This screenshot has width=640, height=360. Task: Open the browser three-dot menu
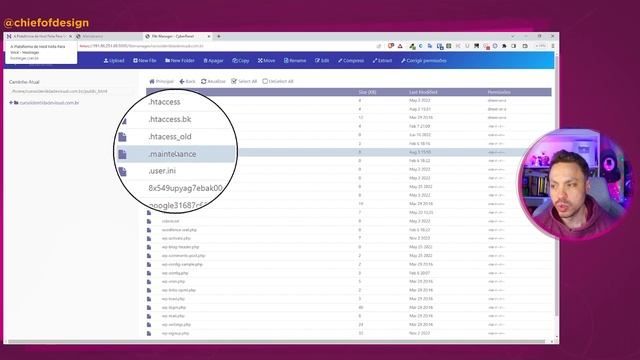[553, 46]
